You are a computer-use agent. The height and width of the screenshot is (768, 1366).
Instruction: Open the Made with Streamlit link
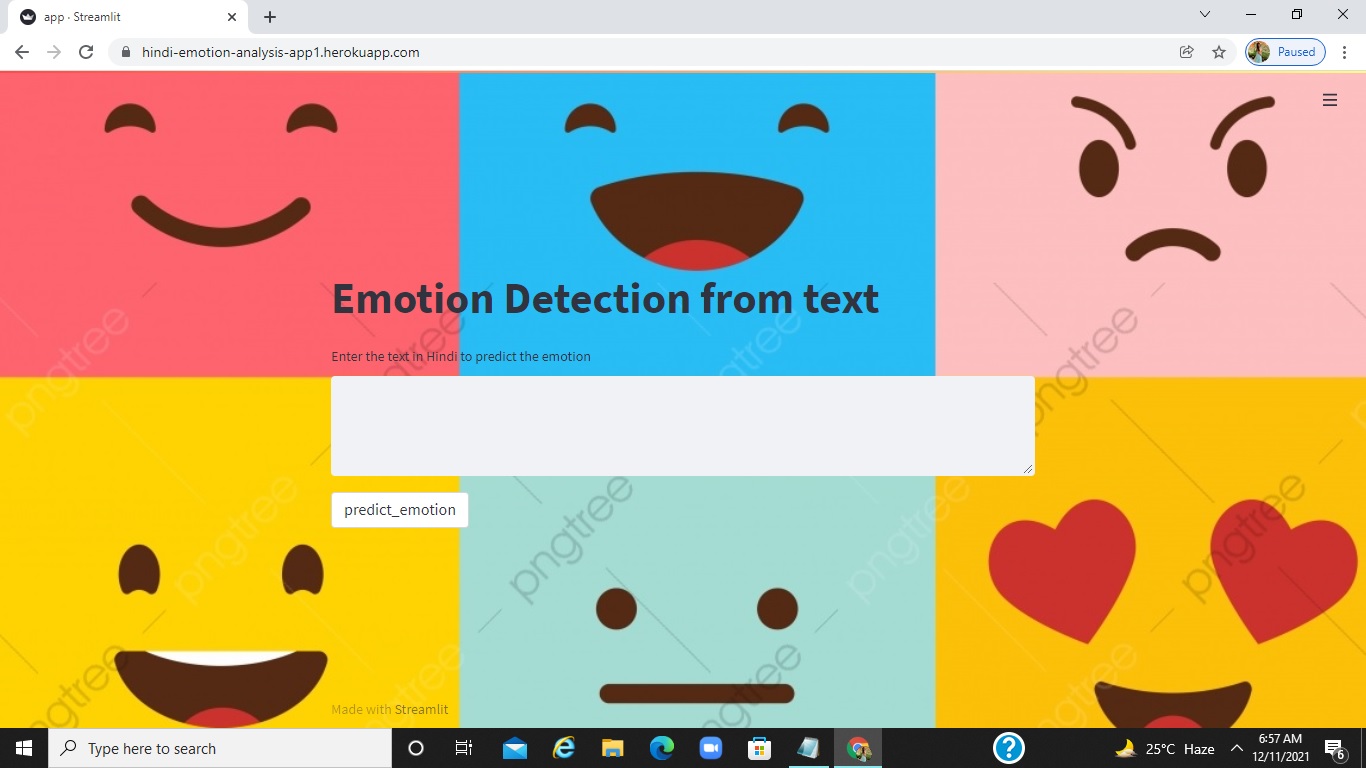420,709
